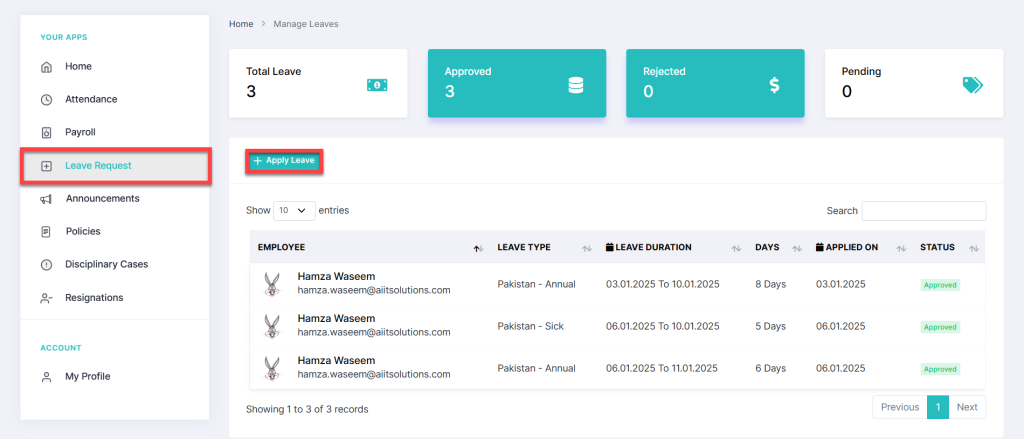This screenshot has width=1024, height=439.
Task: Click the money bill icon in Total Leave card
Action: click(377, 85)
